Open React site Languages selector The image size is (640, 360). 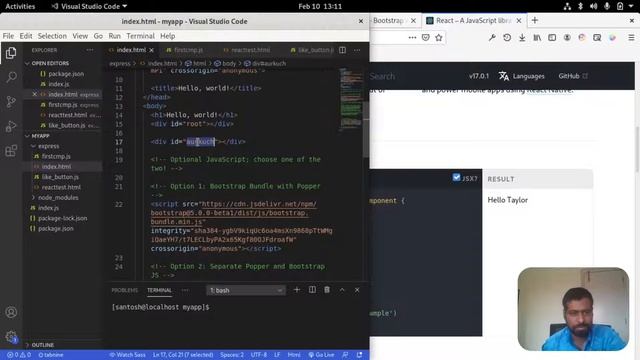[x=522, y=76]
